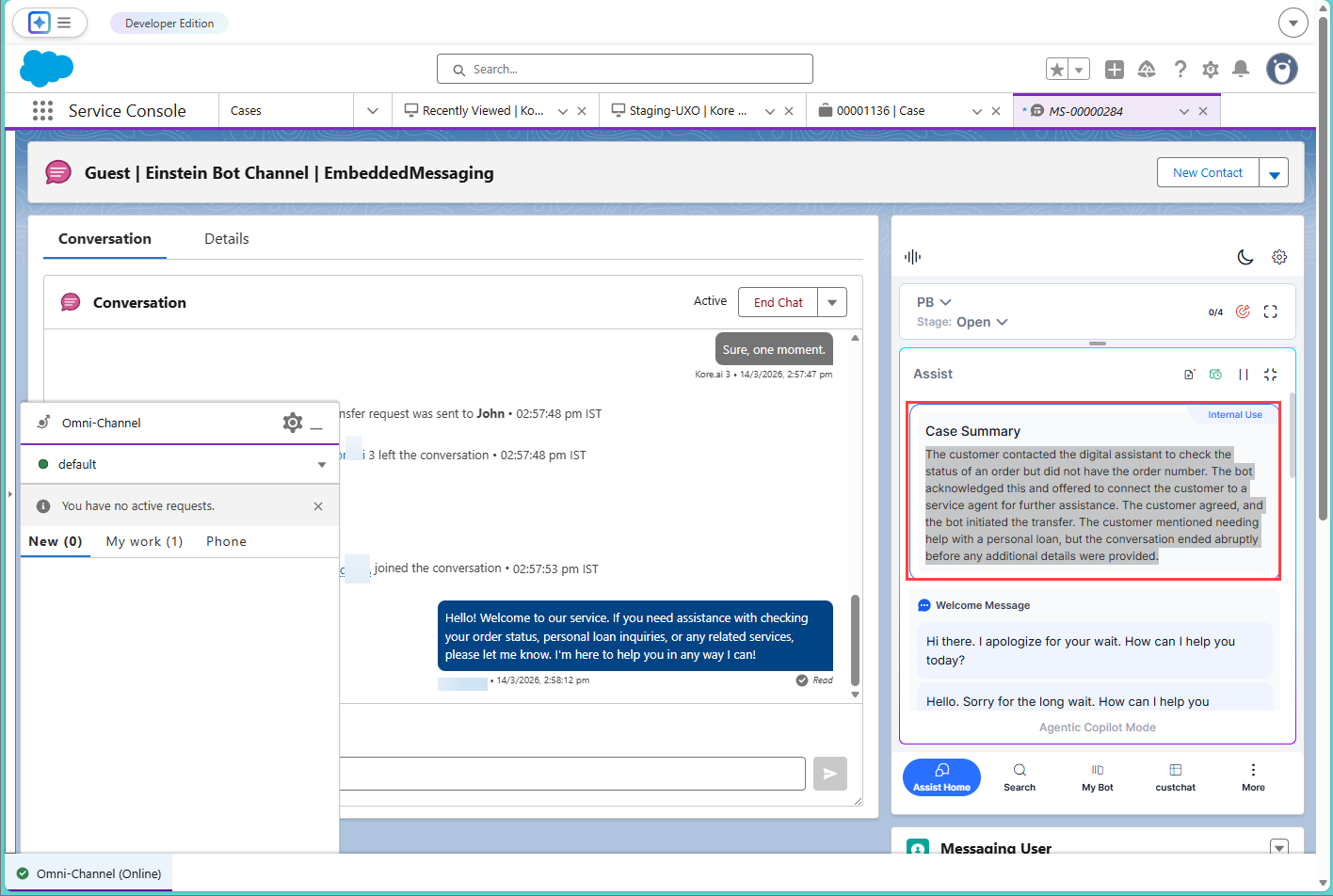The image size is (1333, 896).
Task: Open Global Actions plus icon
Action: point(1115,70)
